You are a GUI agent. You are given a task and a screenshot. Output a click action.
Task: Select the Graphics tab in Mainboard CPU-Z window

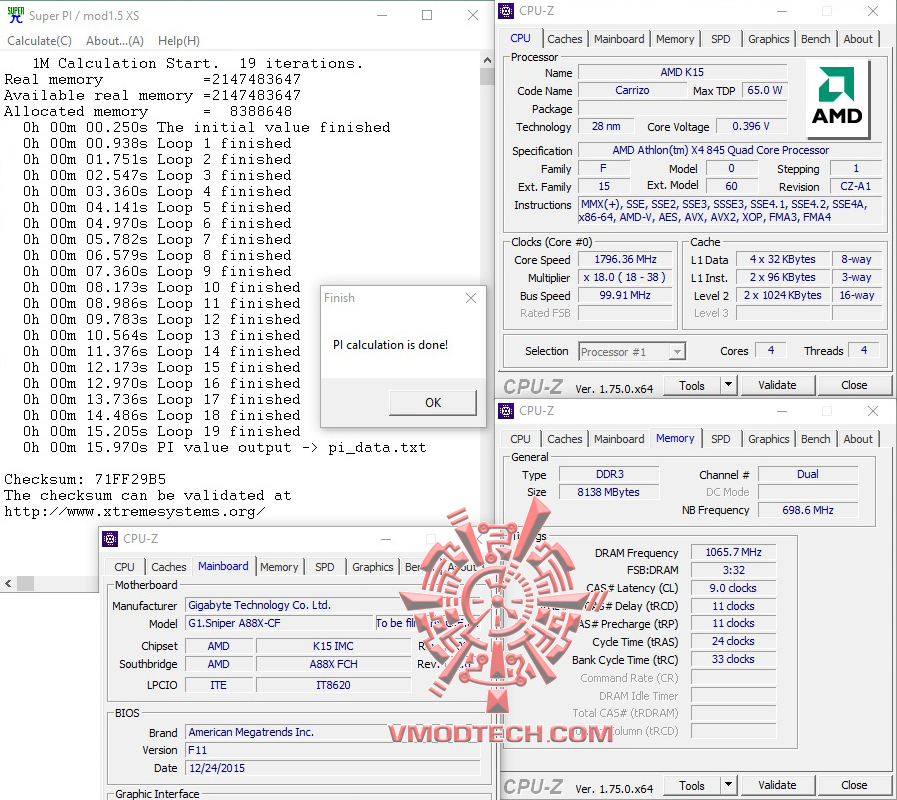point(372,567)
